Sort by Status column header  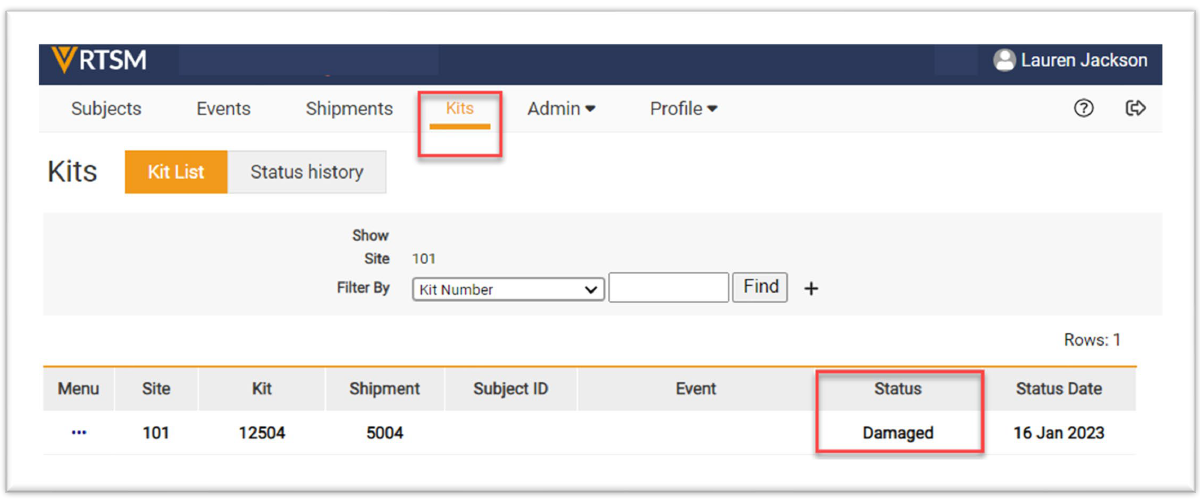(897, 389)
